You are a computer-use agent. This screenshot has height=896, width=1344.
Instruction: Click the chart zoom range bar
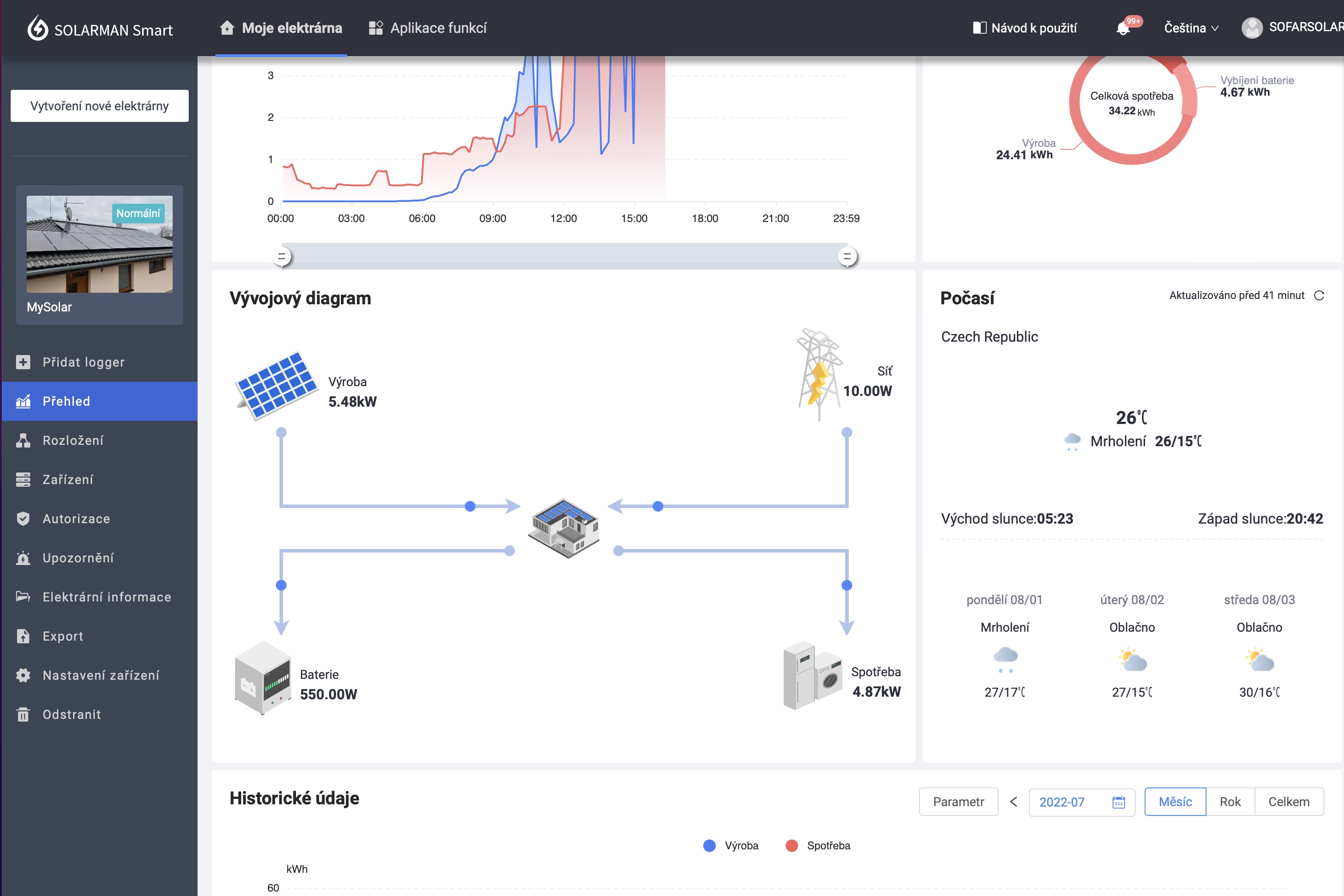tap(564, 257)
